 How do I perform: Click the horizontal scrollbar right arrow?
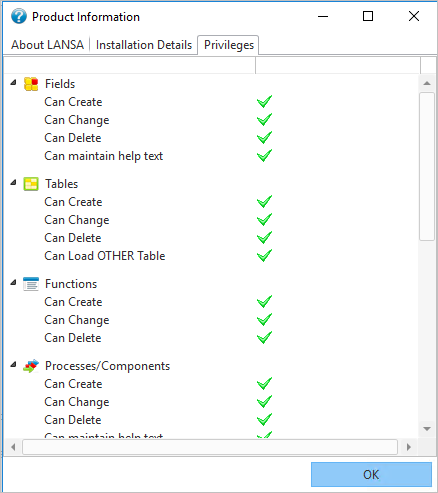point(409,447)
